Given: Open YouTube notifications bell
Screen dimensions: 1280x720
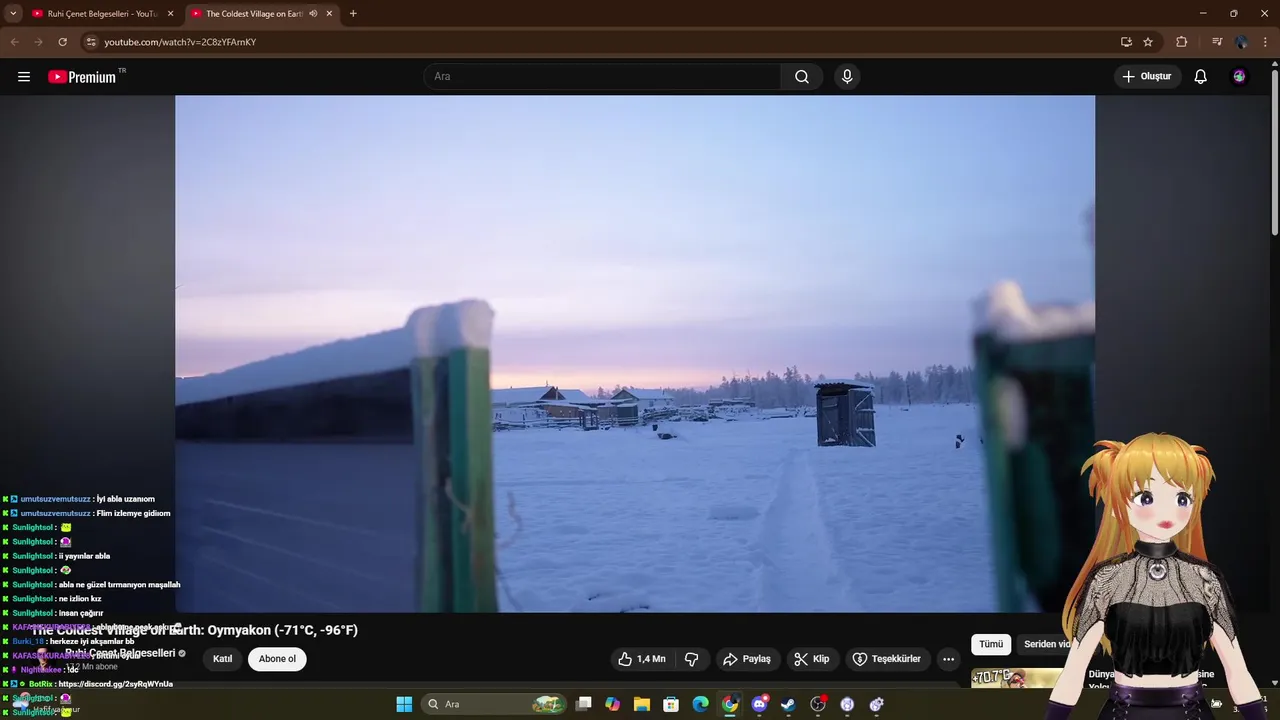Looking at the screenshot, I should click(1201, 77).
